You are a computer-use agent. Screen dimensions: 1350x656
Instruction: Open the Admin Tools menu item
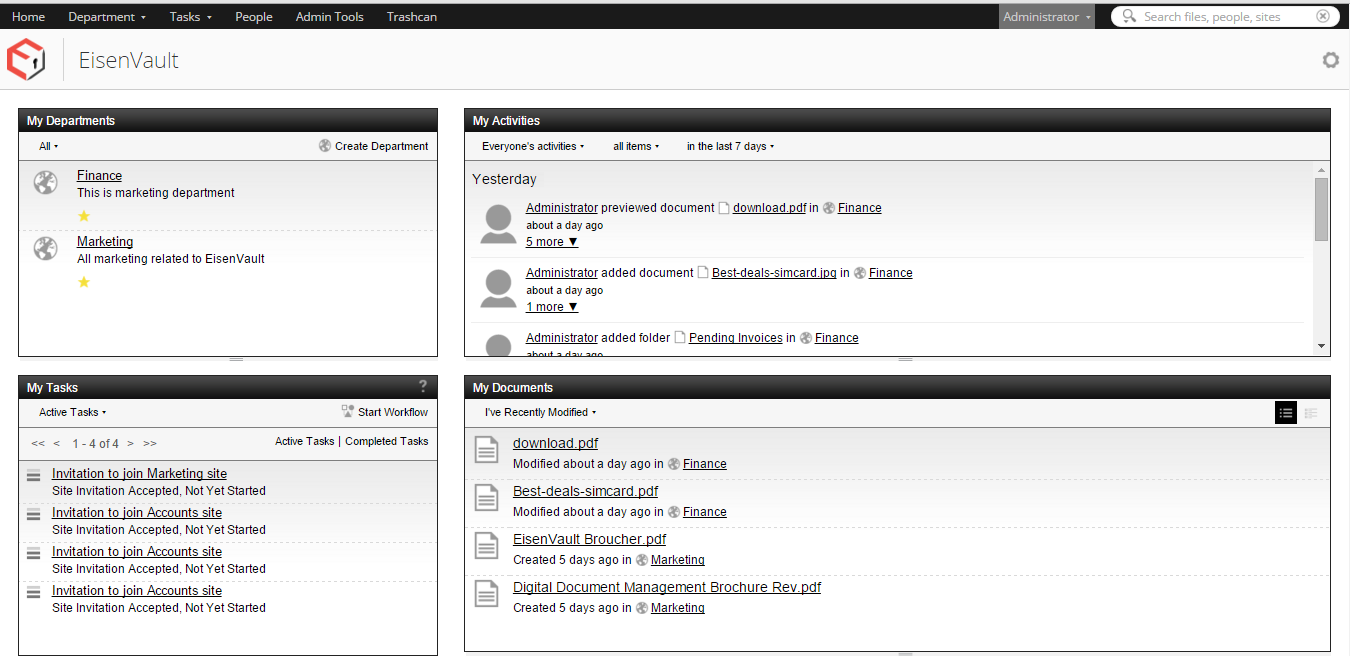(x=329, y=17)
